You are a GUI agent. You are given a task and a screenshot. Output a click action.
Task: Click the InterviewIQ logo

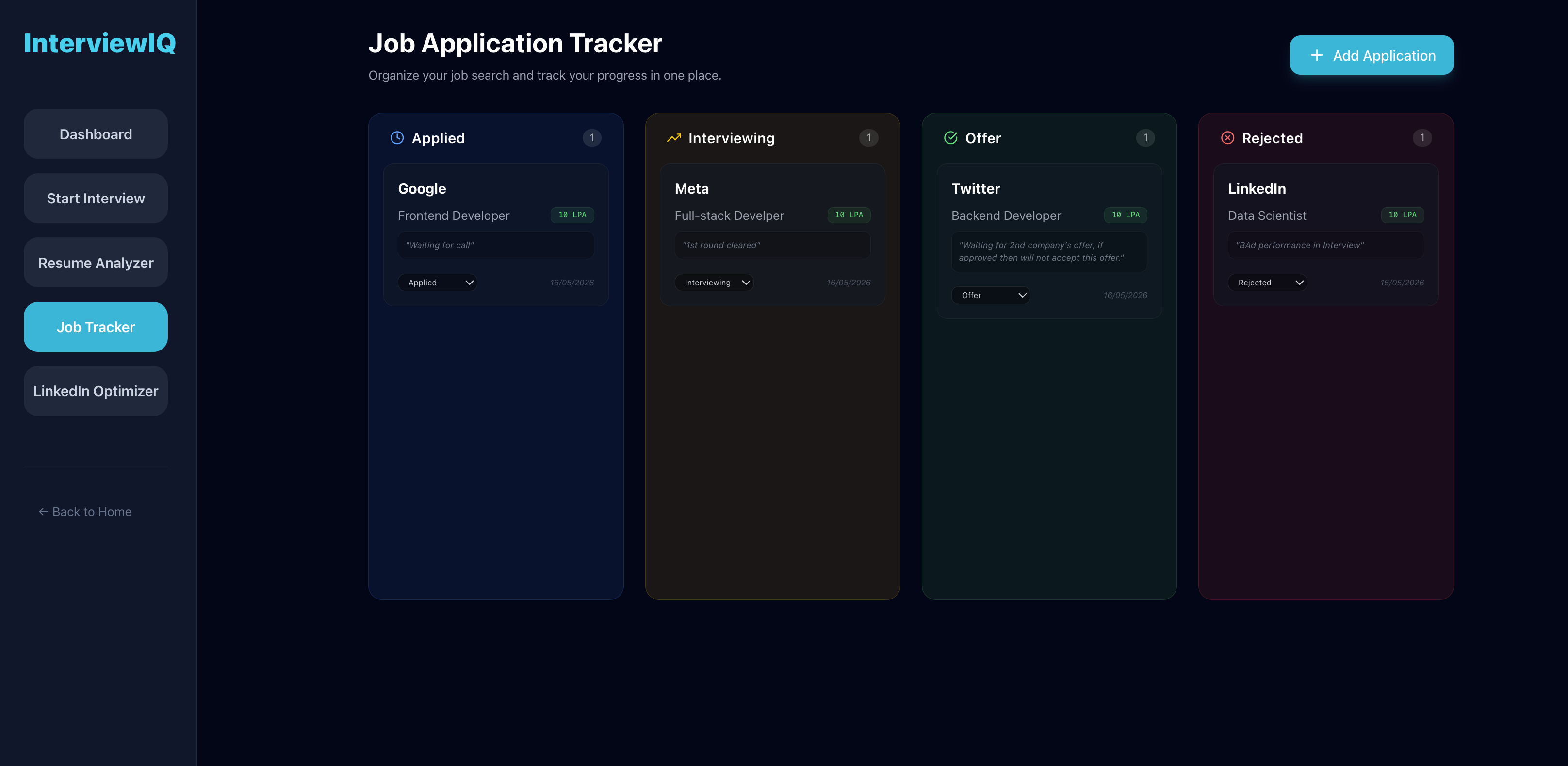pyautogui.click(x=100, y=43)
